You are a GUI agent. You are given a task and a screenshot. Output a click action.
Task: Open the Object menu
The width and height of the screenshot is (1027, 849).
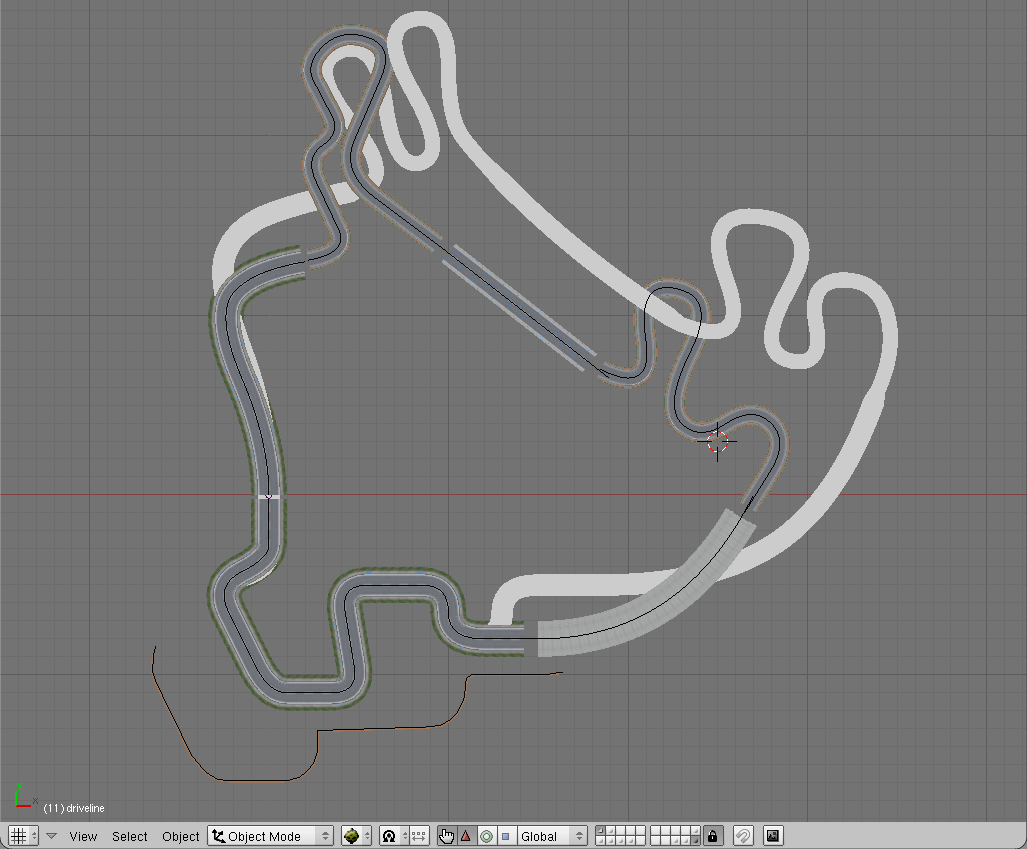pyautogui.click(x=181, y=836)
